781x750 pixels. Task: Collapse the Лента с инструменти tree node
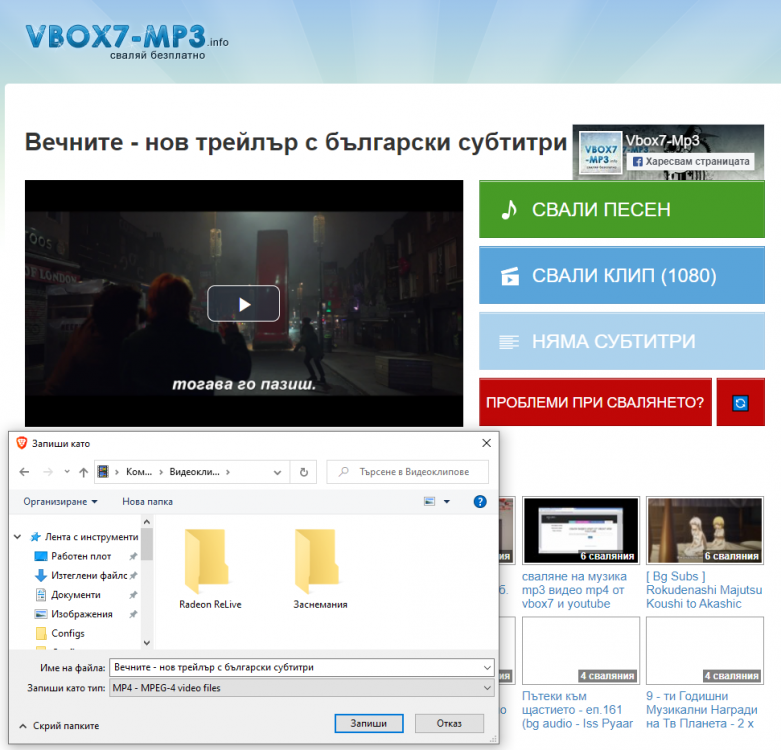(x=17, y=537)
